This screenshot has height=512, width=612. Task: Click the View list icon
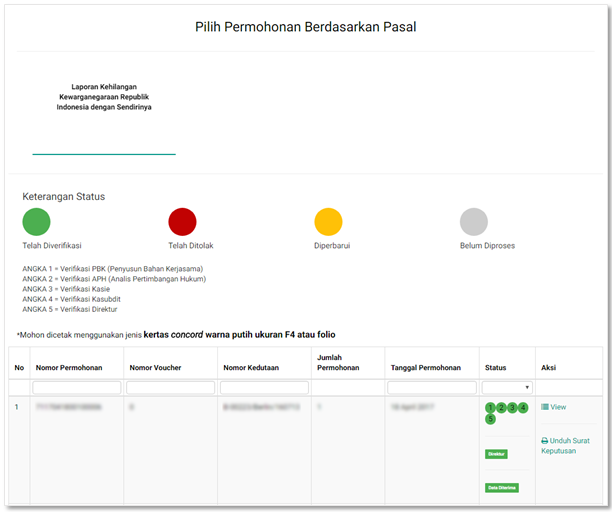click(x=545, y=407)
